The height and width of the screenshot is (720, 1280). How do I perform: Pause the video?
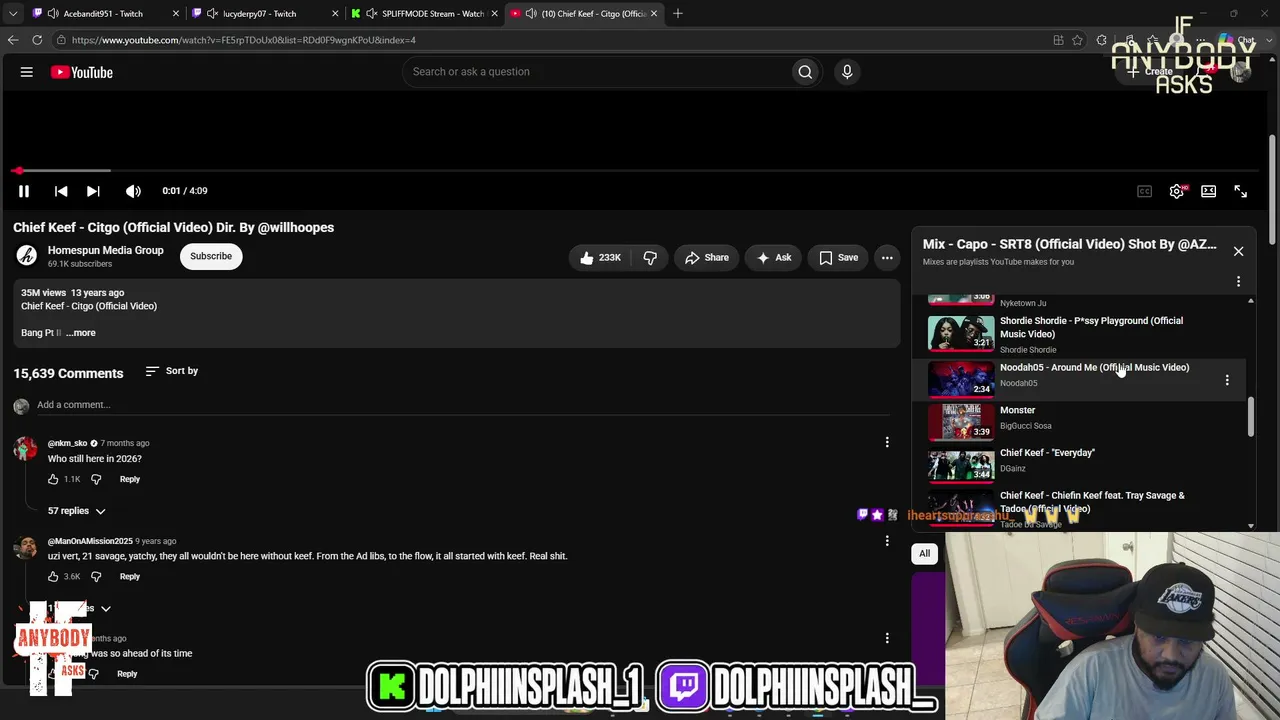[x=24, y=191]
